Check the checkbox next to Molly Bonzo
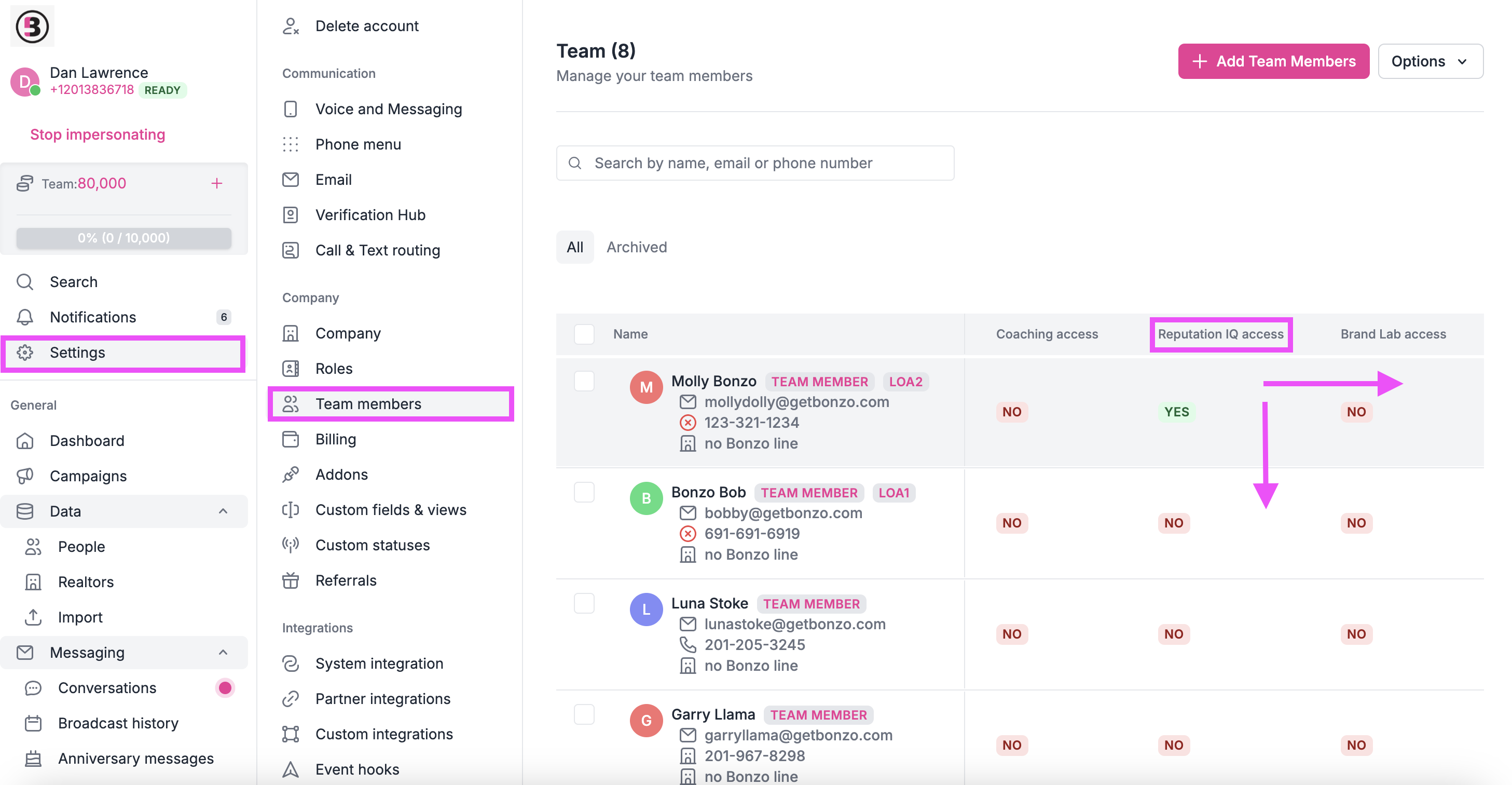 [584, 381]
